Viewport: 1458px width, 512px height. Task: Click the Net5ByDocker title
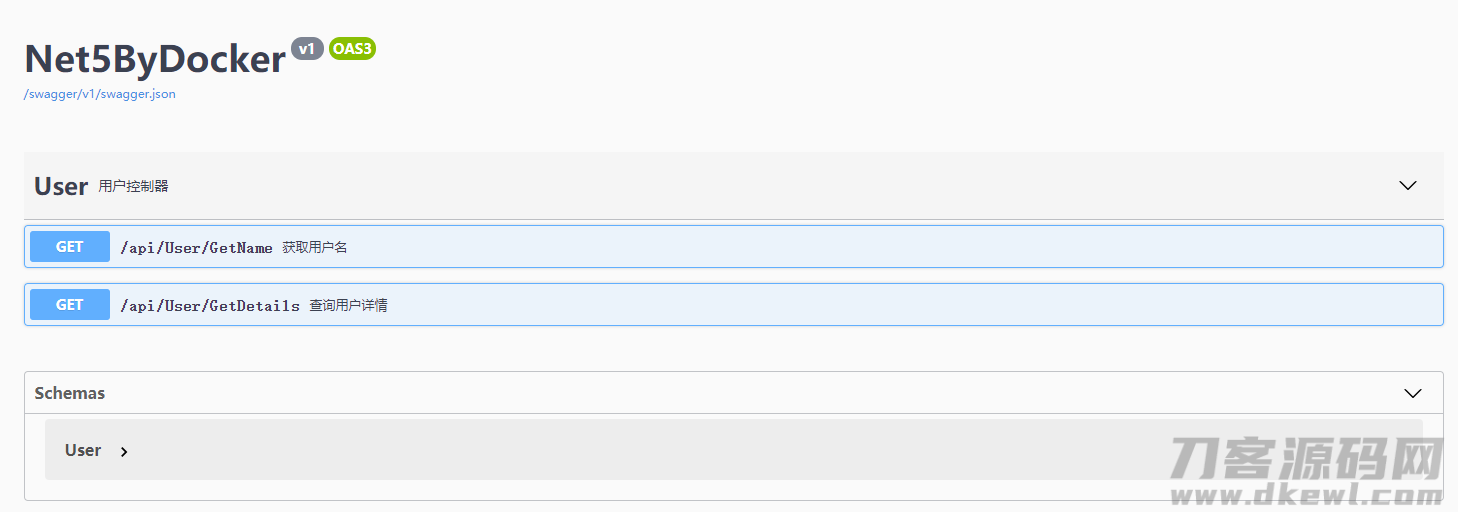click(x=155, y=59)
